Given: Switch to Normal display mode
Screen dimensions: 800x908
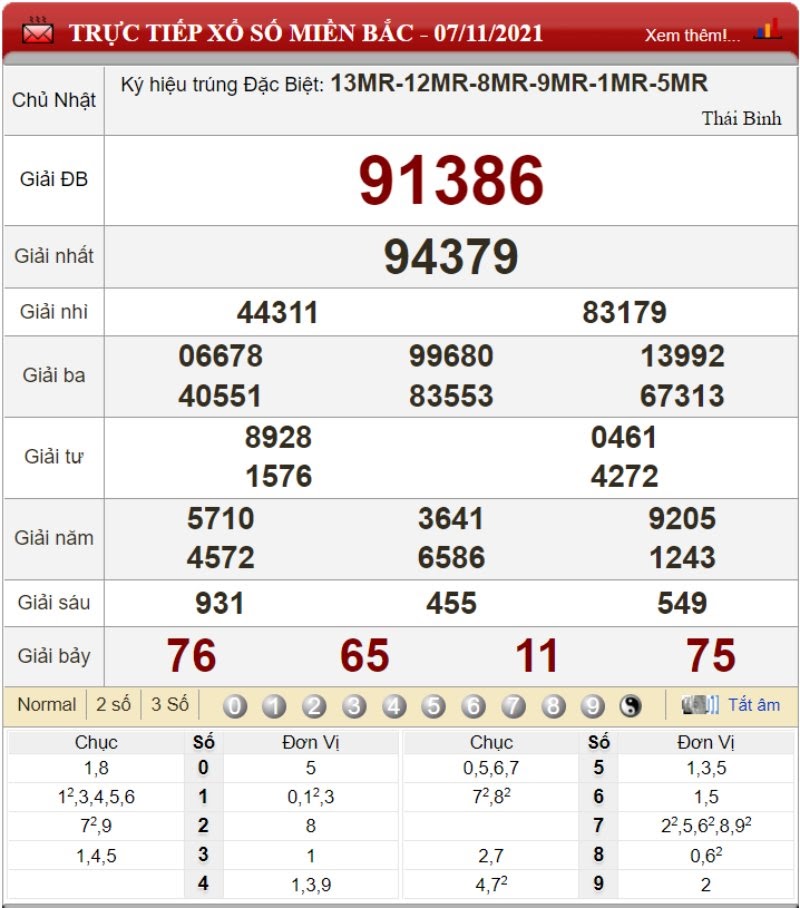Looking at the screenshot, I should (47, 705).
